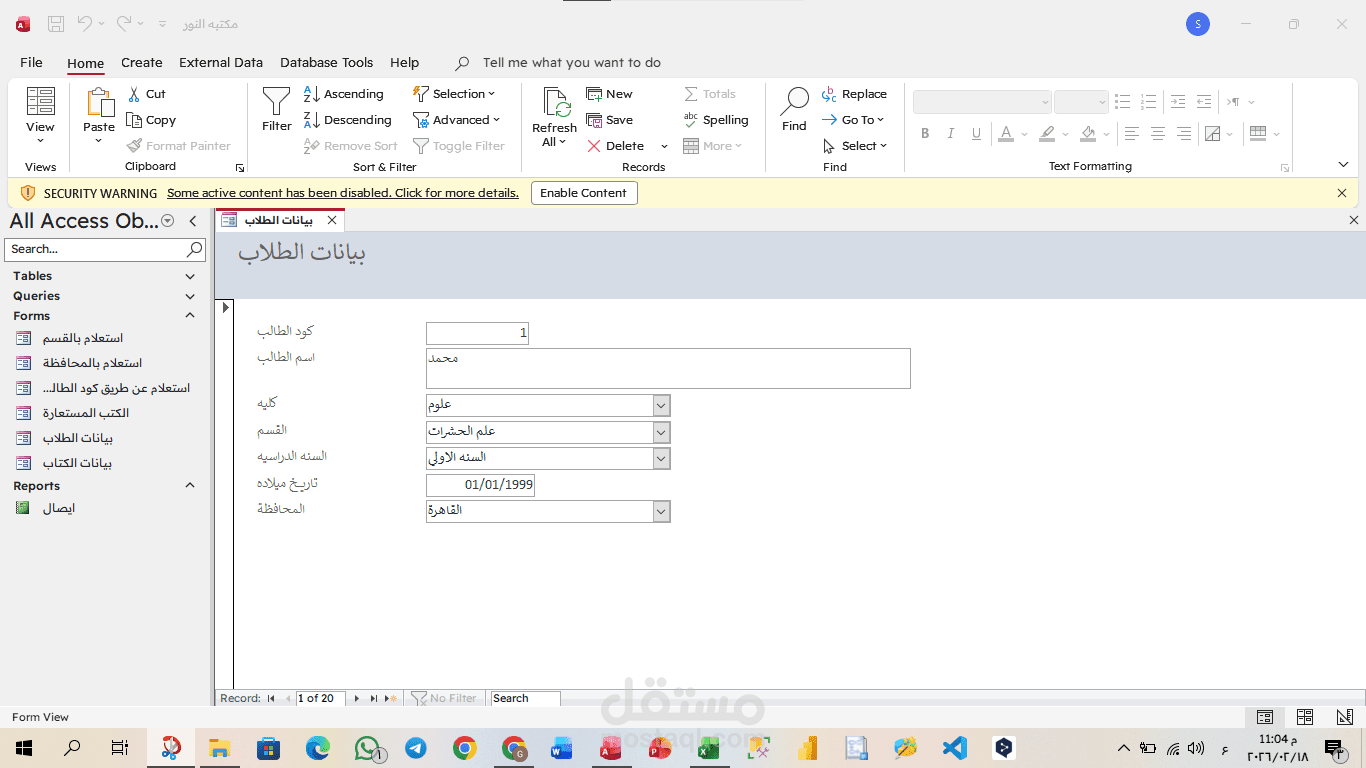Image resolution: width=1366 pixels, height=768 pixels.
Task: Open the Go To dropdown
Action: (854, 120)
